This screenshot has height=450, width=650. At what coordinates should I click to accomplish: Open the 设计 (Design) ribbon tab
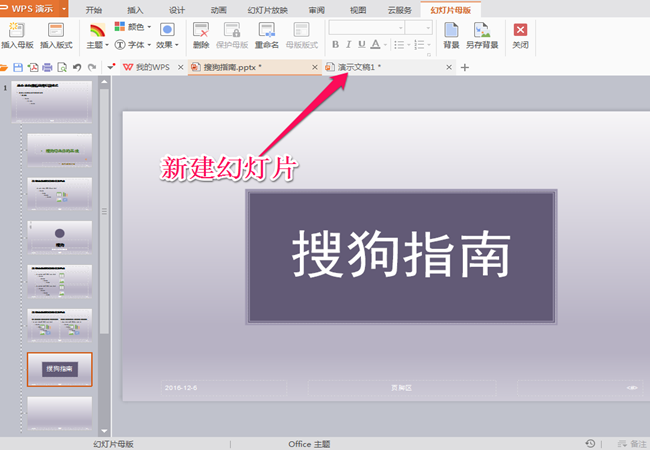click(177, 10)
